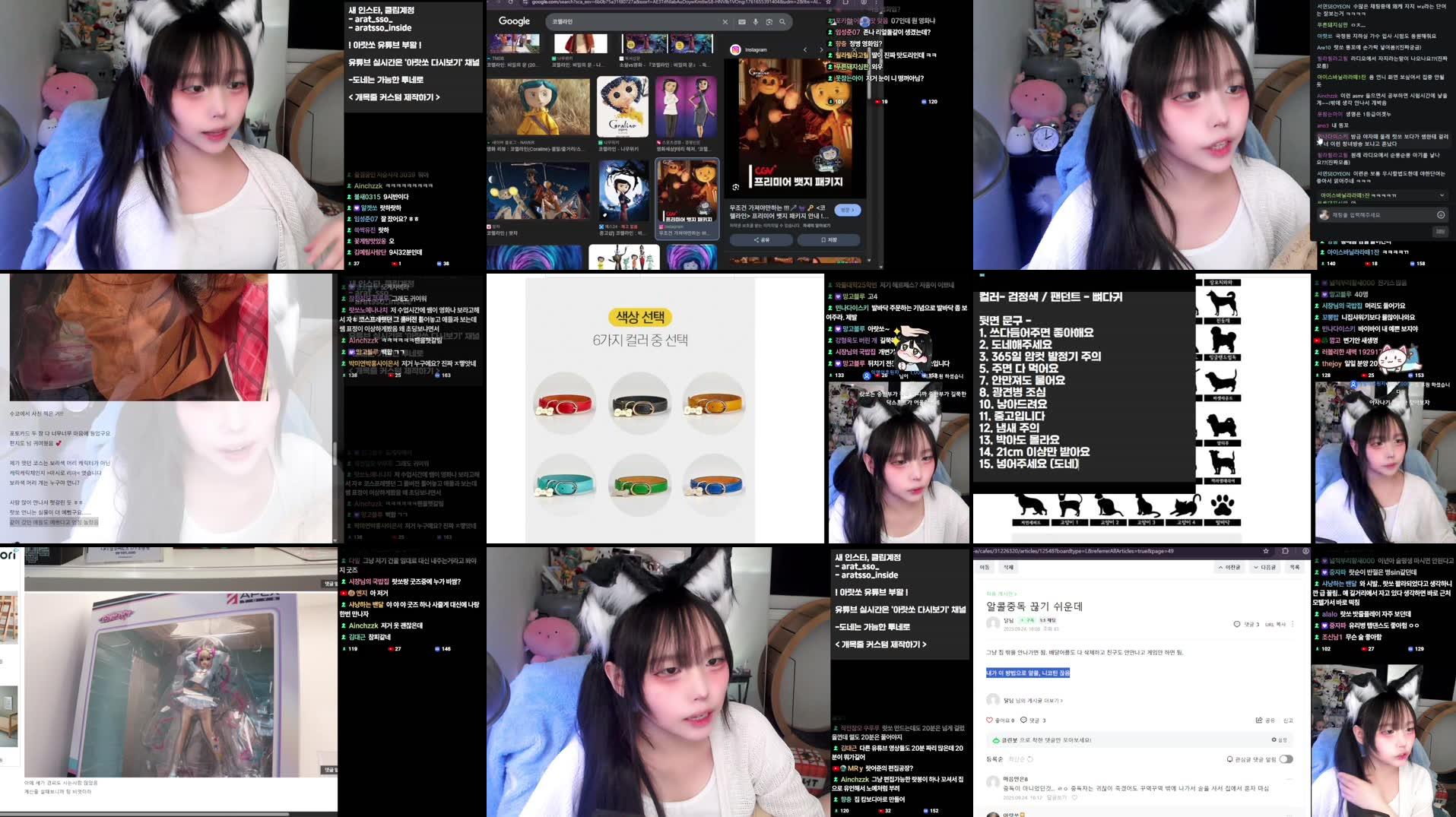Click the keyboard input icon in the search bar
1456x817 pixels.
(741, 21)
